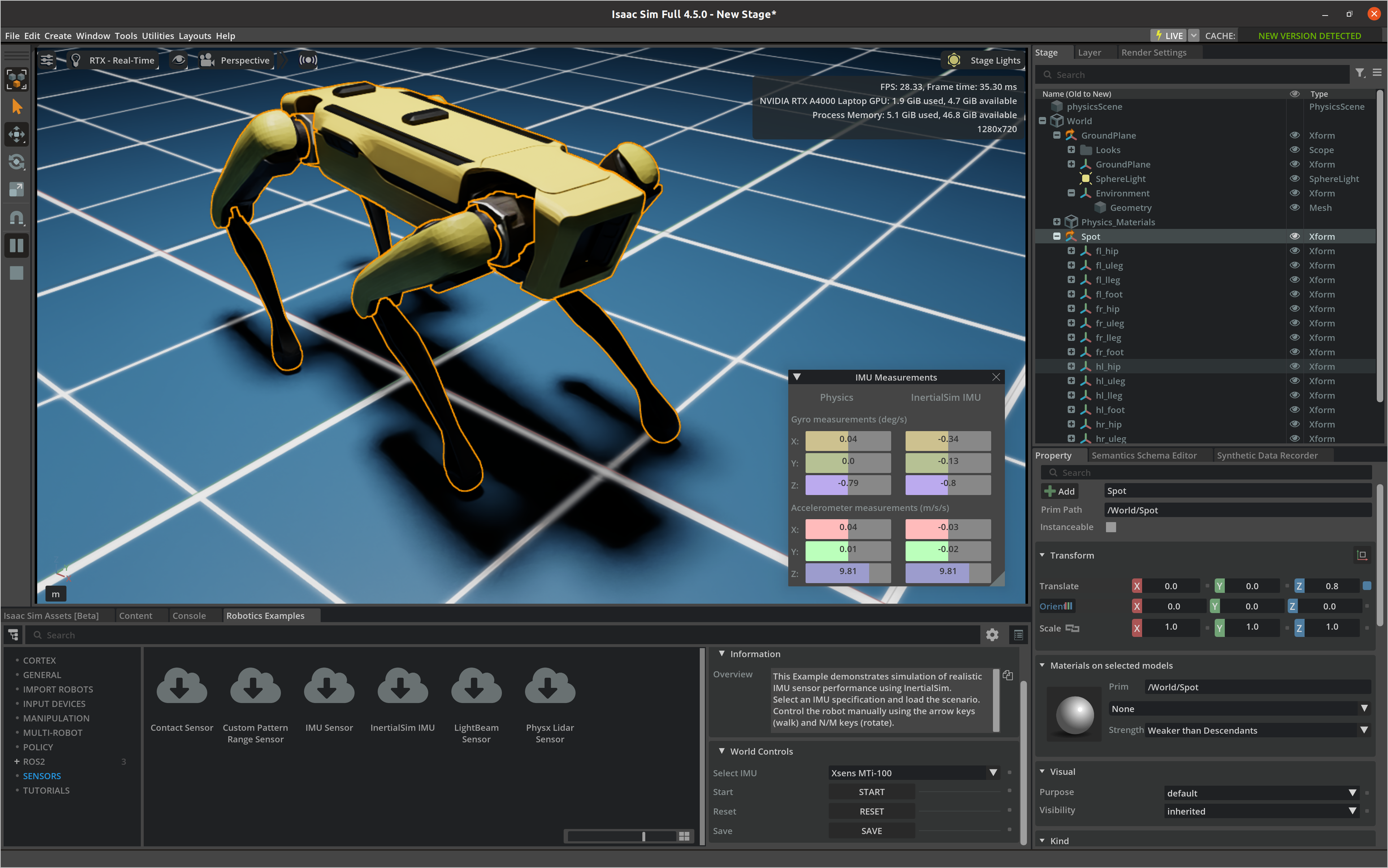Click the examples list view icon
This screenshot has width=1388, height=868.
tap(1018, 634)
